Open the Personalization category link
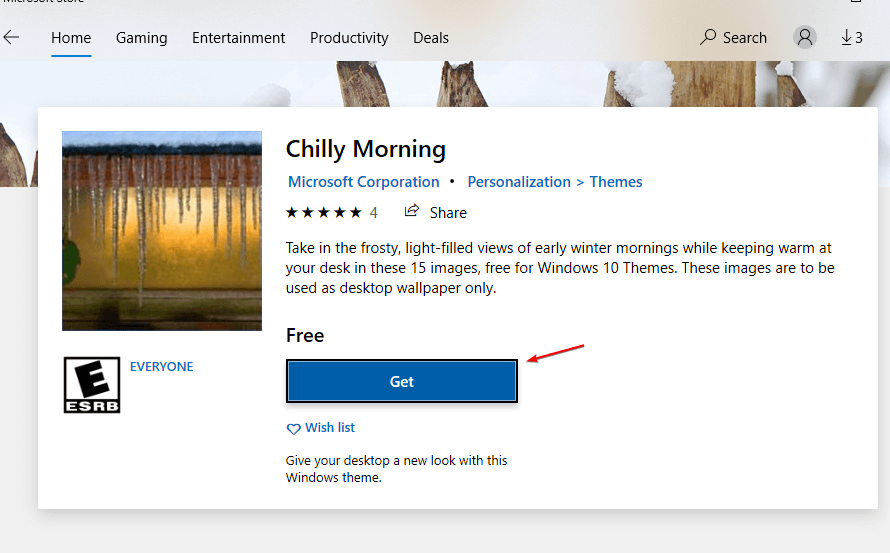Image resolution: width=890 pixels, height=553 pixels. click(x=519, y=182)
